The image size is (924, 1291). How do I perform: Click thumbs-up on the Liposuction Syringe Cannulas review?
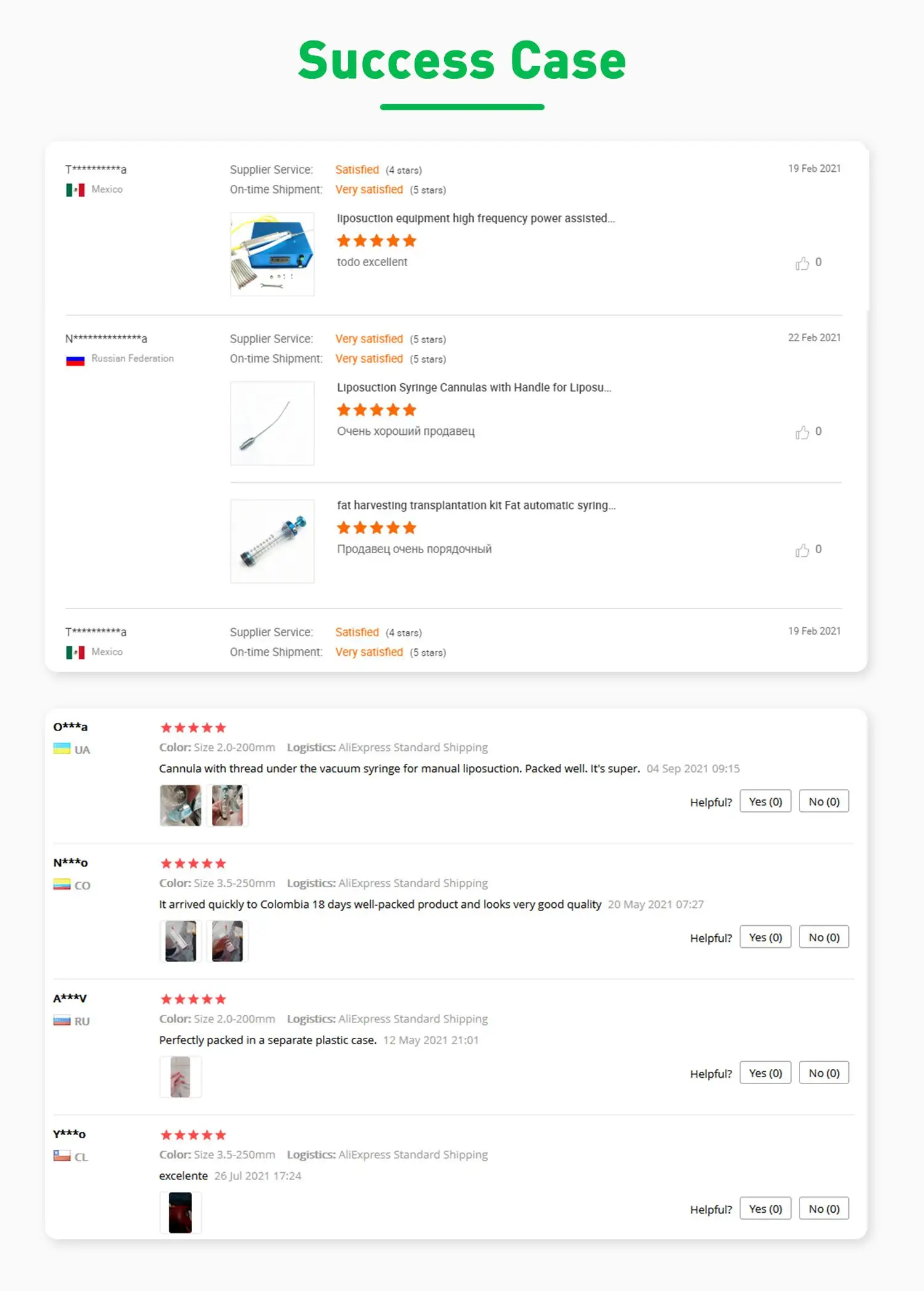click(x=802, y=432)
